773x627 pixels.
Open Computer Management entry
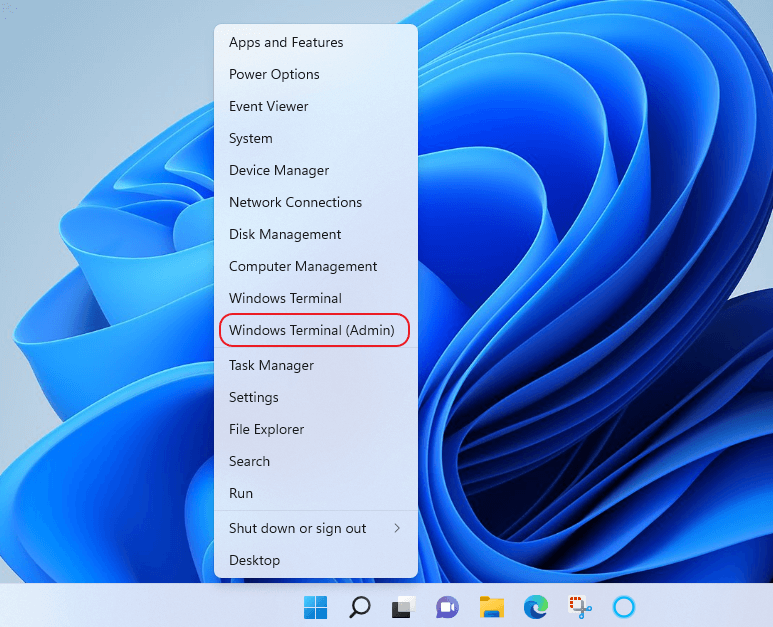(316, 267)
